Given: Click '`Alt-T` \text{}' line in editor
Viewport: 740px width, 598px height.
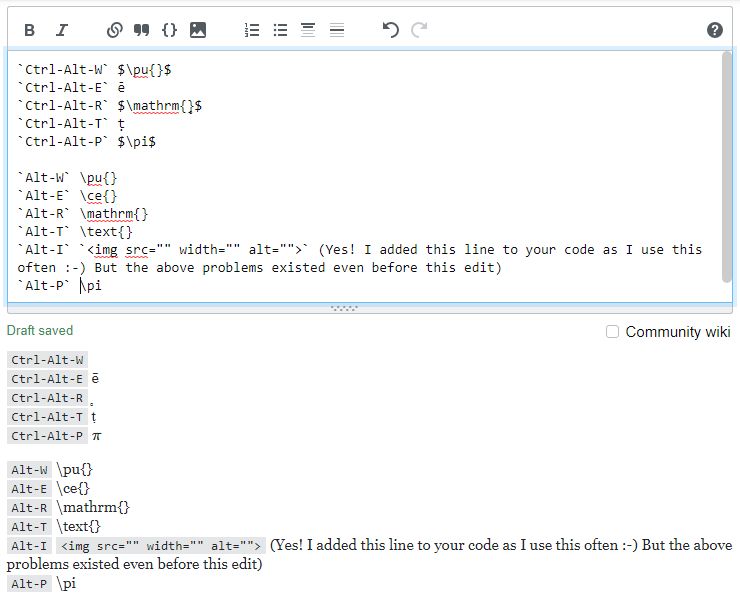Looking at the screenshot, I should 75,232.
